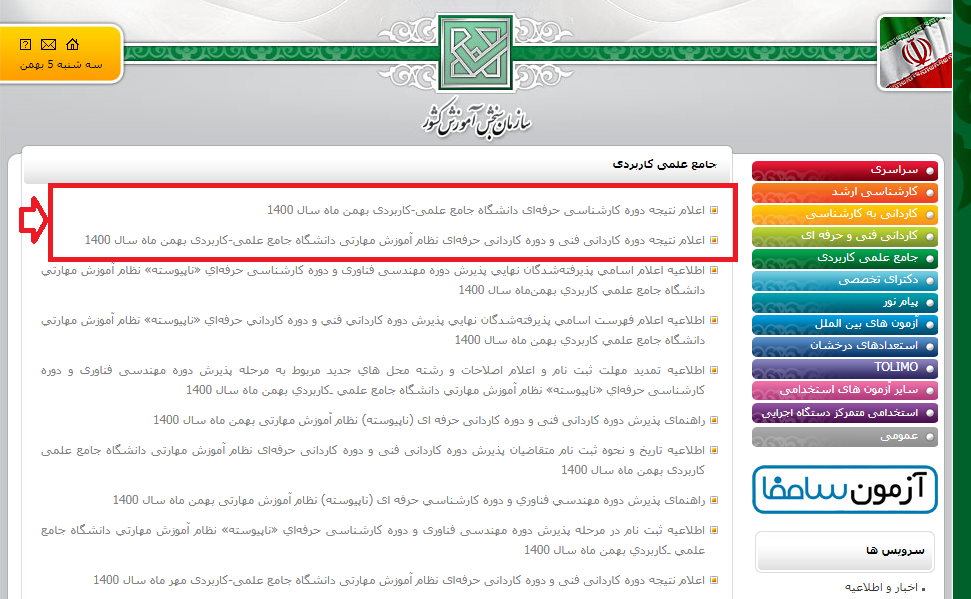Open اطلاعیه ثبت نام در مرحله پذیرش link
The image size is (971, 599).
click(x=373, y=540)
